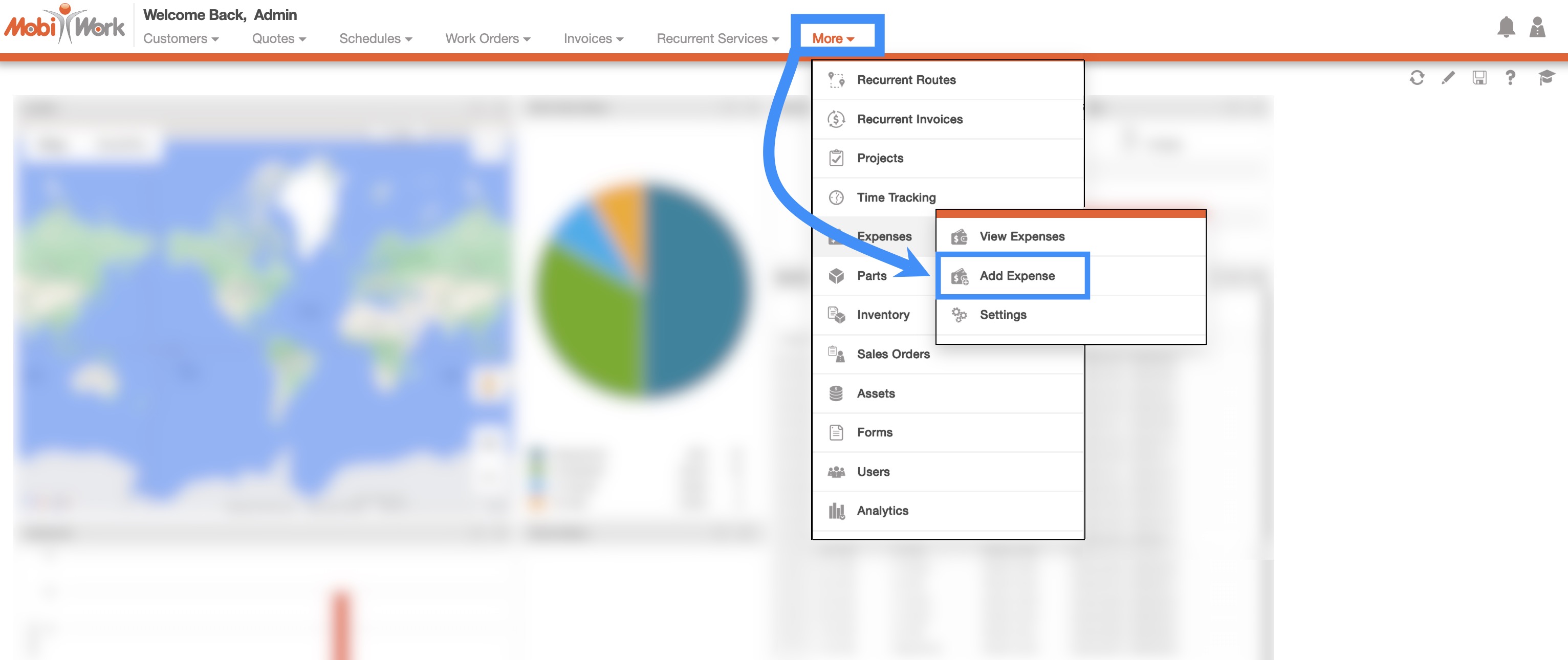
Task: Click the pencil edit dashboard icon
Action: coord(1448,78)
